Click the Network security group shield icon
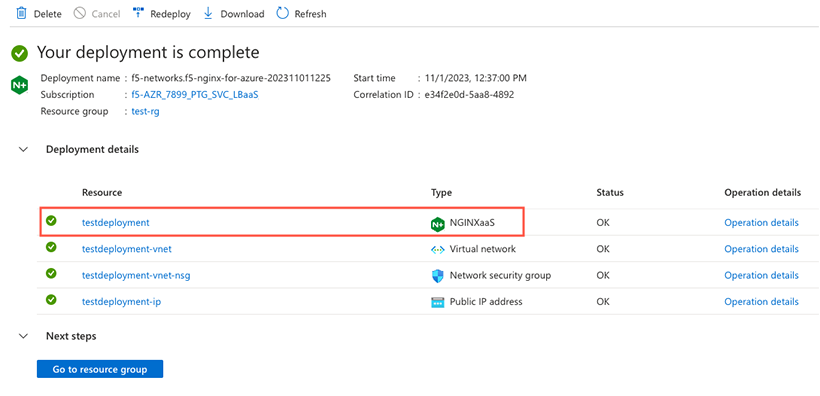 (437, 276)
